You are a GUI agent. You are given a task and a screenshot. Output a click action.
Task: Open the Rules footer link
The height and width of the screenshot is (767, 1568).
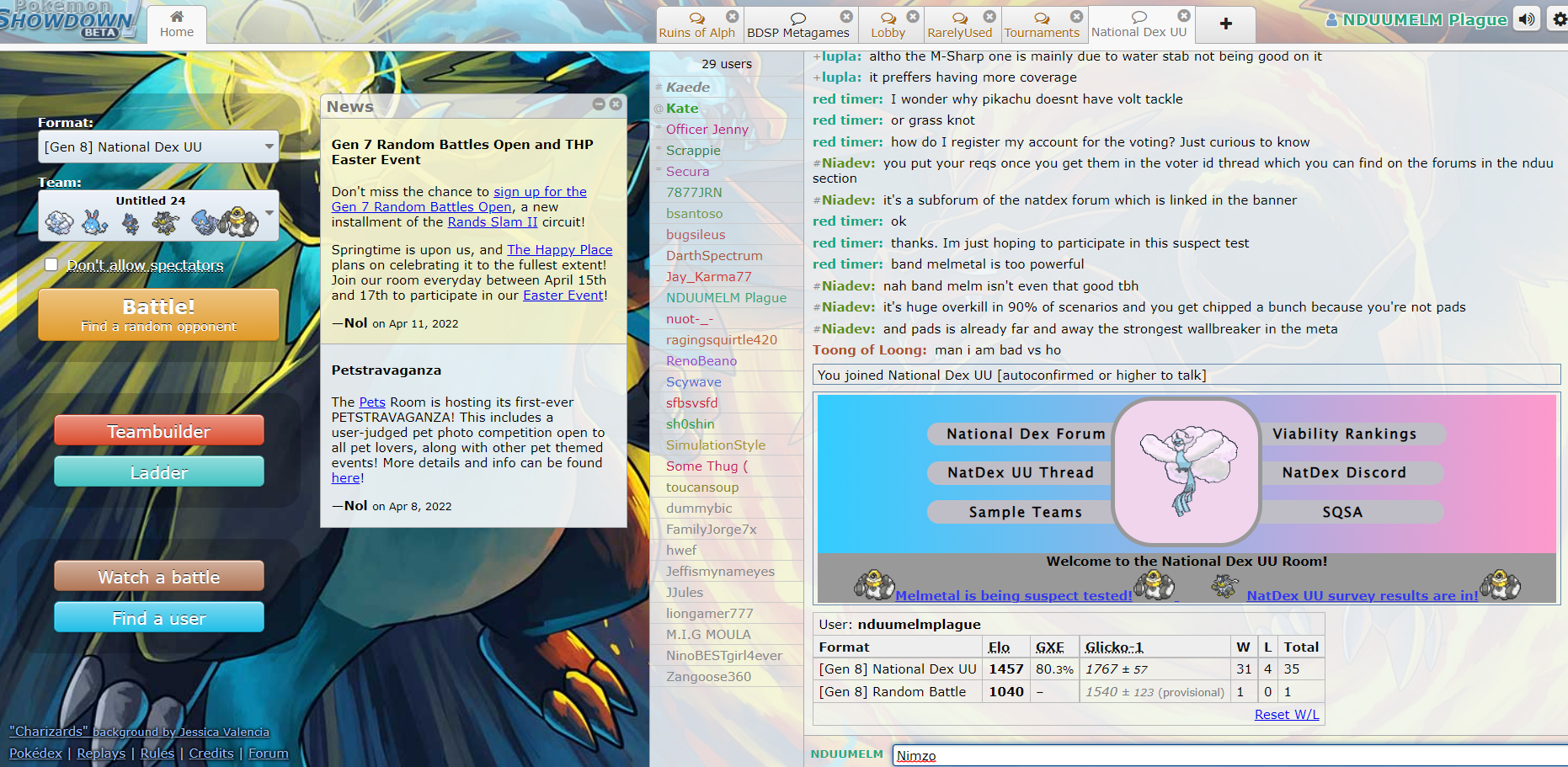pos(157,753)
